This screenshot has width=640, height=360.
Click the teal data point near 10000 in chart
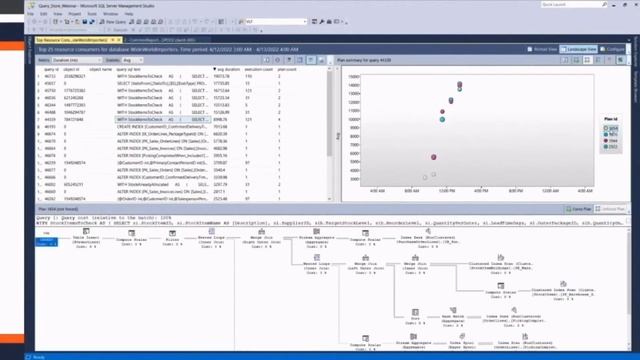(442, 120)
